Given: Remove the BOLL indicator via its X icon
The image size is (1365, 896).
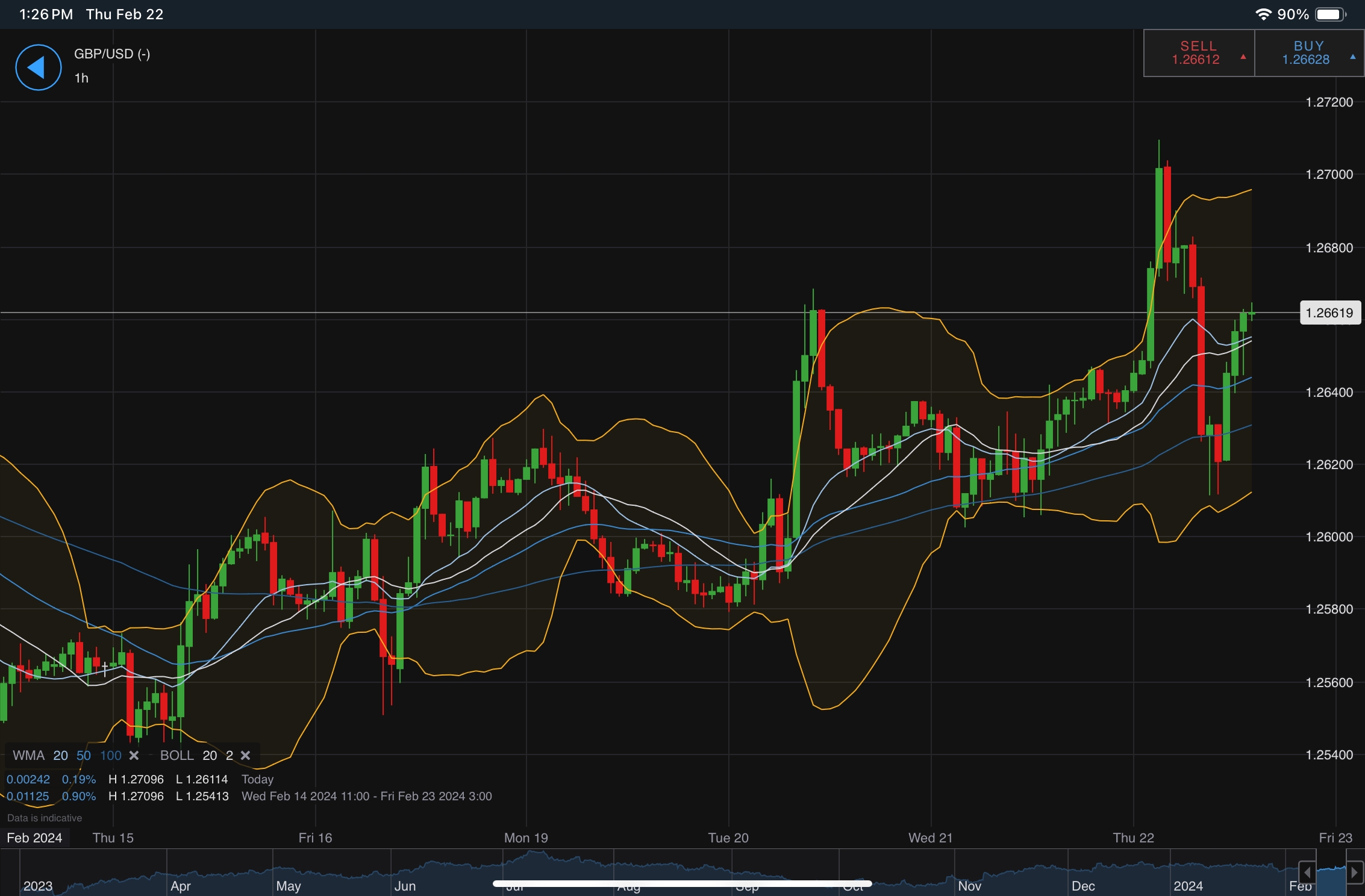Looking at the screenshot, I should pyautogui.click(x=245, y=755).
